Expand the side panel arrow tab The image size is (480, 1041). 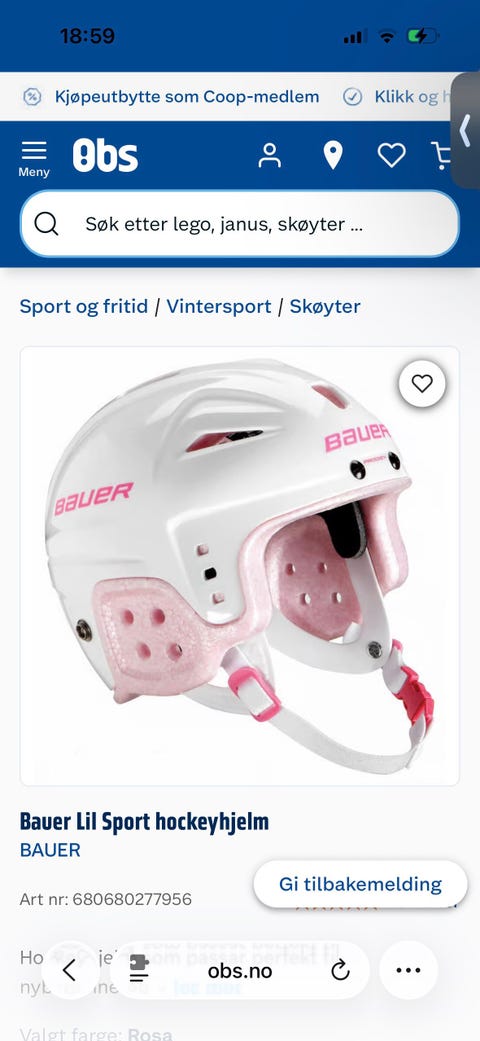[x=466, y=130]
